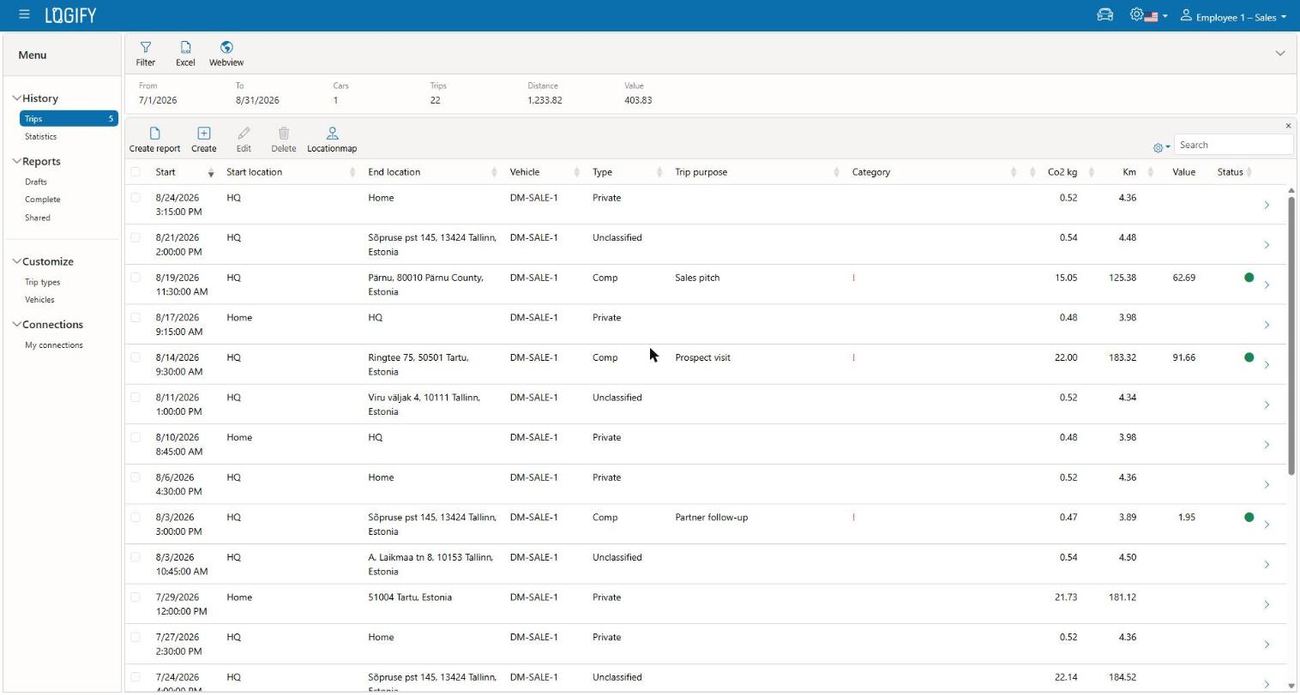Collapse the History section in the menu
The height and width of the screenshot is (695, 1300).
(17, 98)
